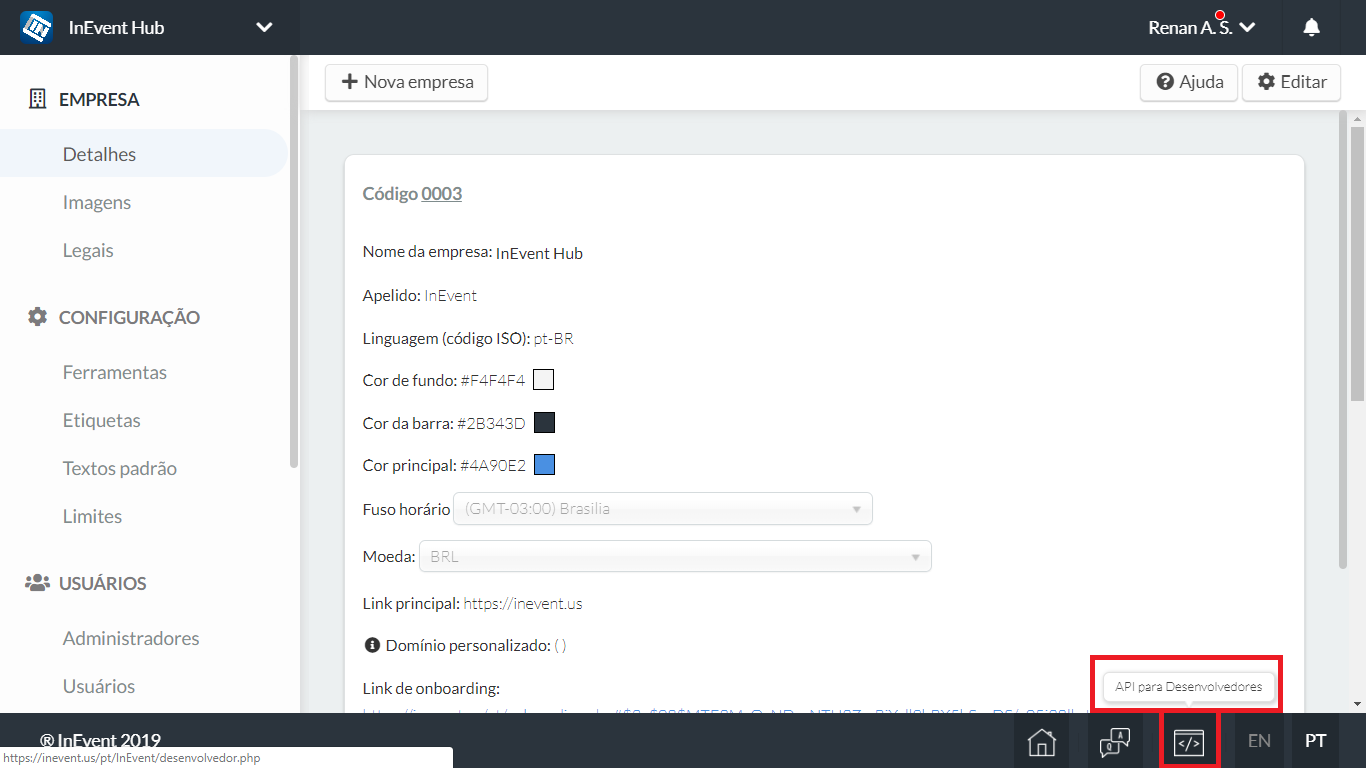Click the https://inevent.us main link text
Image resolution: width=1366 pixels, height=768 pixels.
(x=523, y=604)
